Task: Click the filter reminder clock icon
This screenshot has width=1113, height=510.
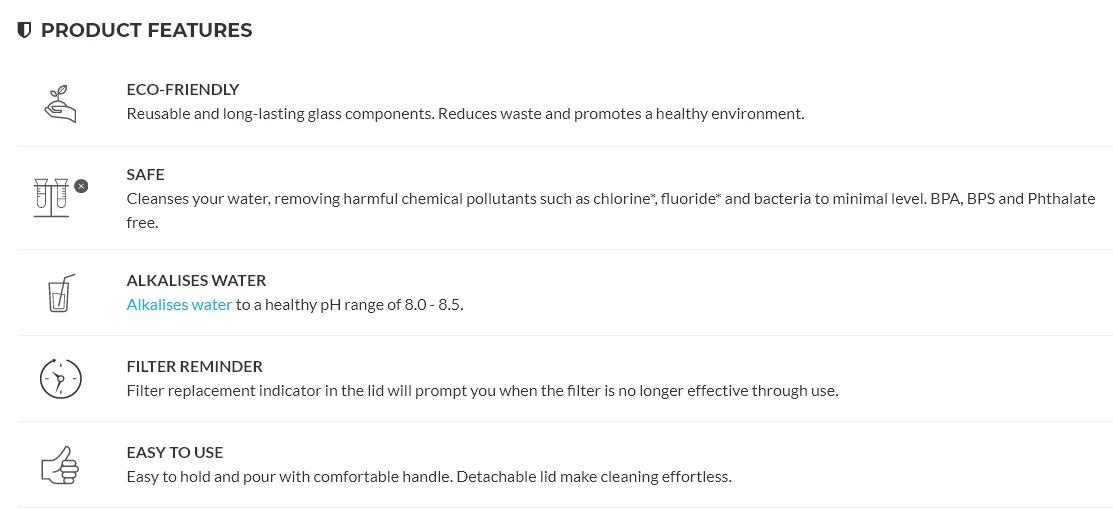Action: pyautogui.click(x=60, y=379)
